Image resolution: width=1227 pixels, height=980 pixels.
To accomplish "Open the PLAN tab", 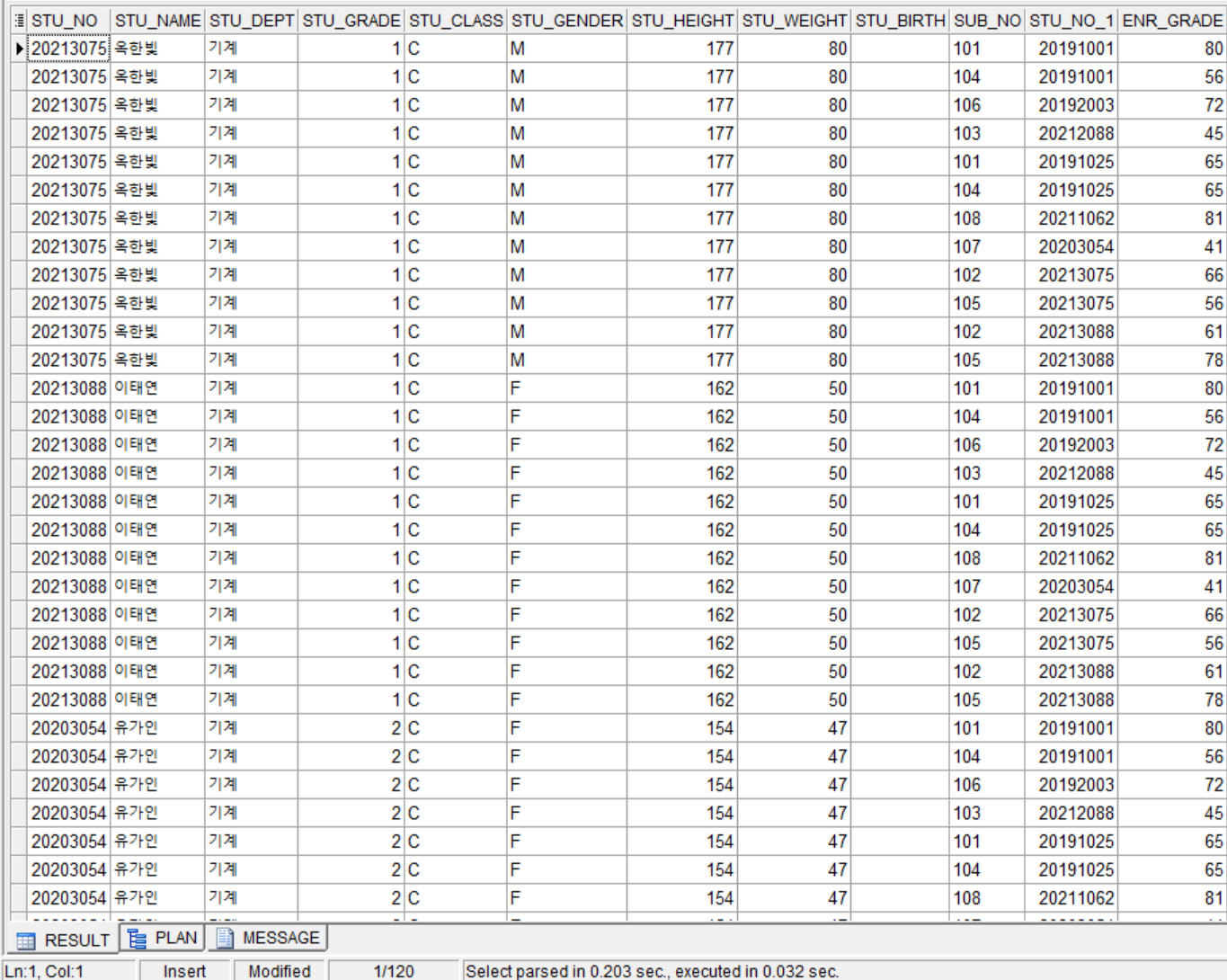I will (x=163, y=938).
